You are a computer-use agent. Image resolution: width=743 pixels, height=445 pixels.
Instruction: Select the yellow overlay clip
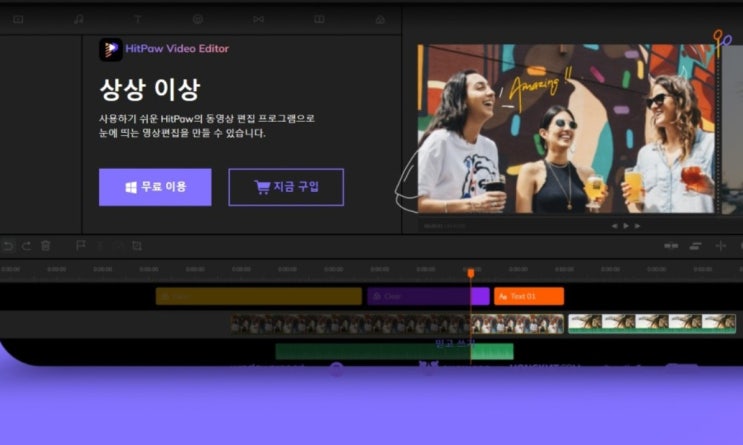click(259, 296)
